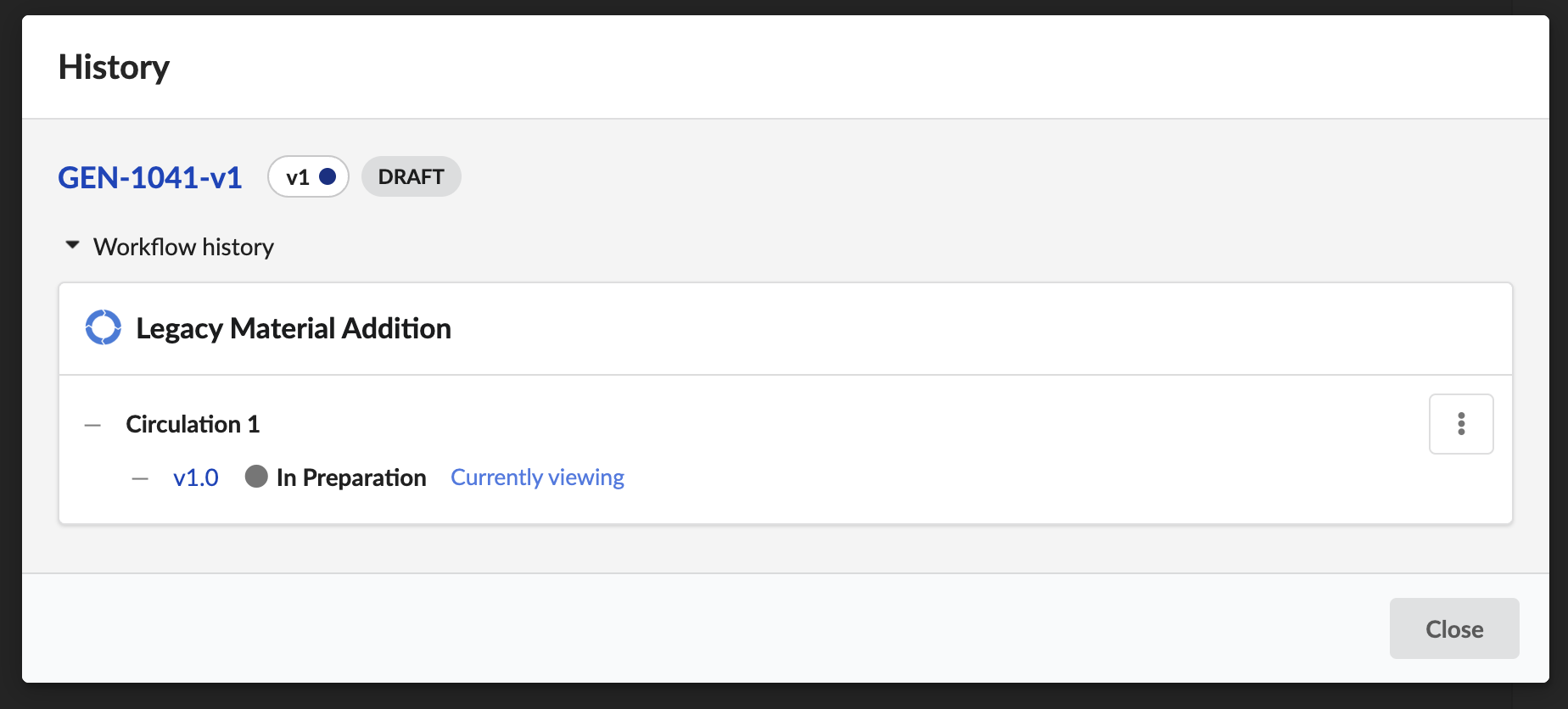Click the Workflow history label
The width and height of the screenshot is (1568, 709).
point(183,247)
